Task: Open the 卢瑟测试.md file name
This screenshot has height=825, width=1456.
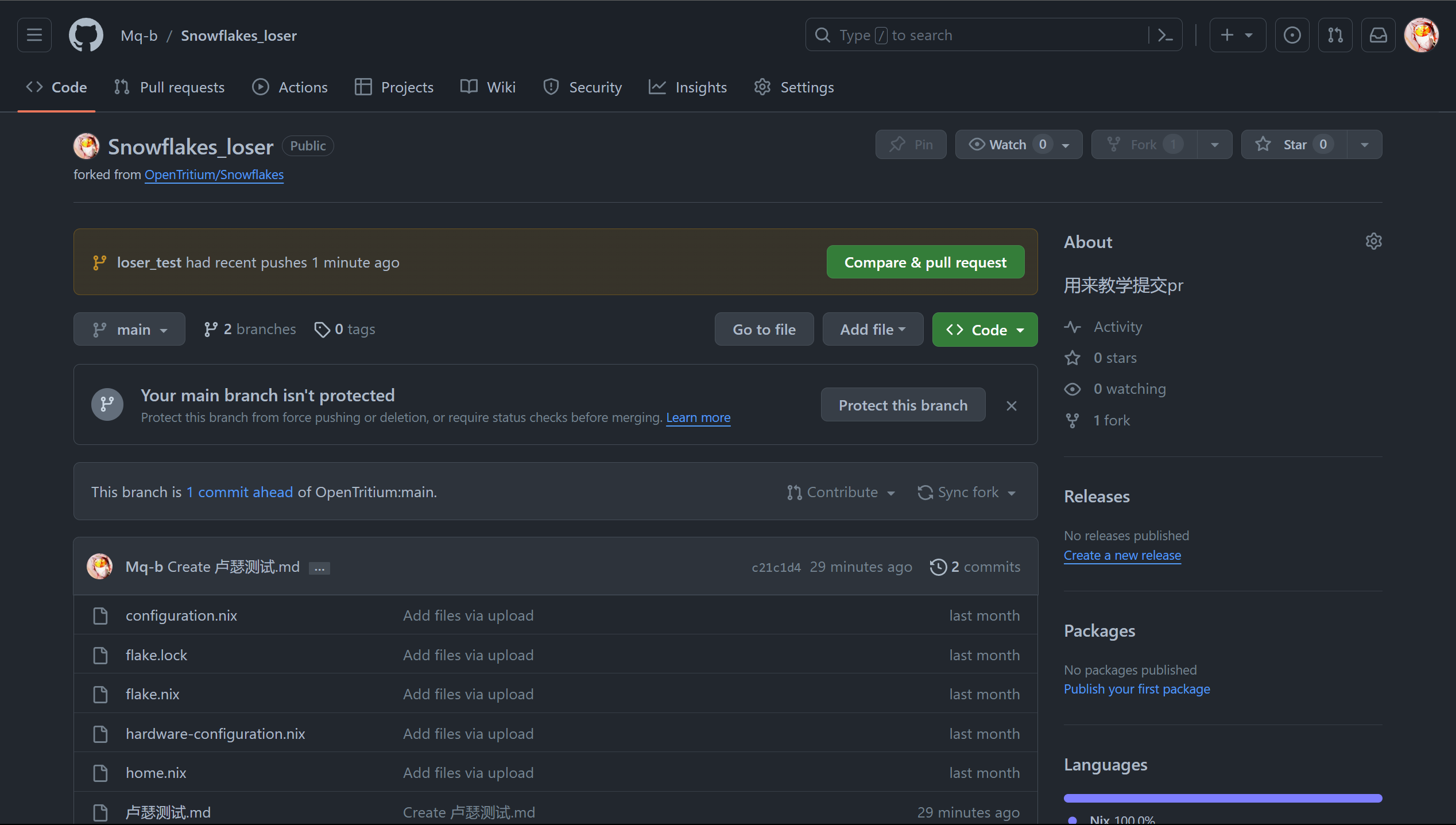Action: [168, 812]
